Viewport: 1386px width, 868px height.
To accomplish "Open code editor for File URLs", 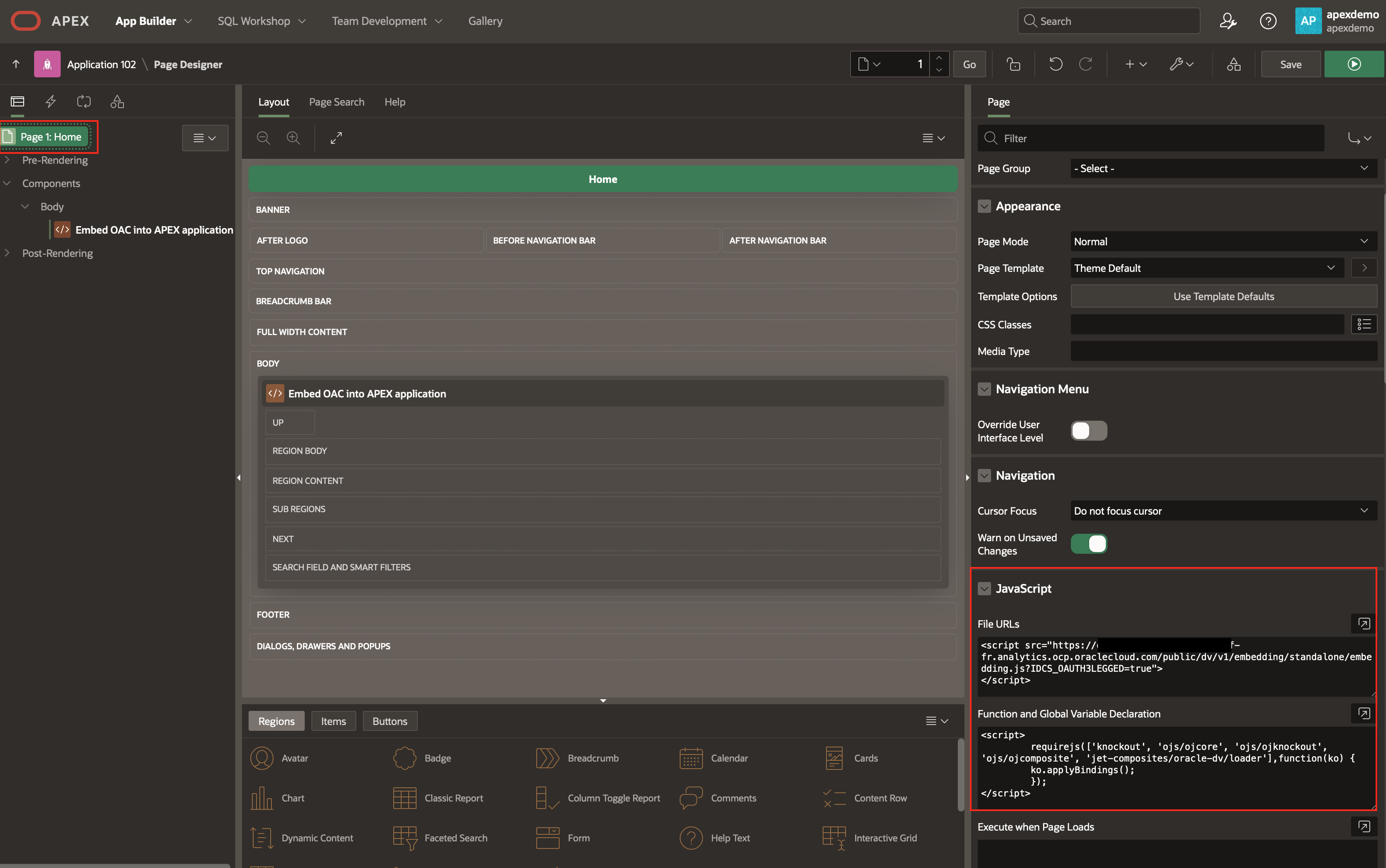I will coord(1364,624).
